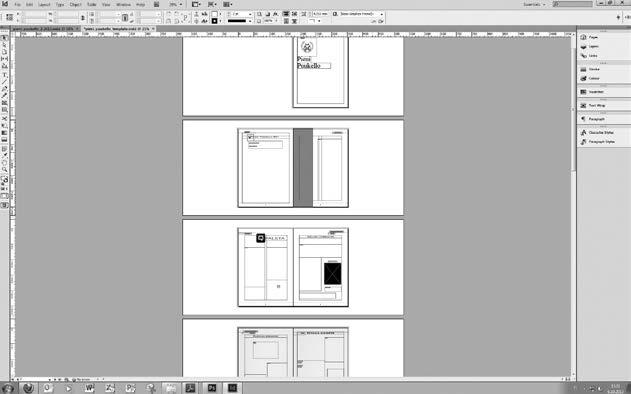Open Photoshop from the Windows taskbar
631x394 pixels.
212,388
